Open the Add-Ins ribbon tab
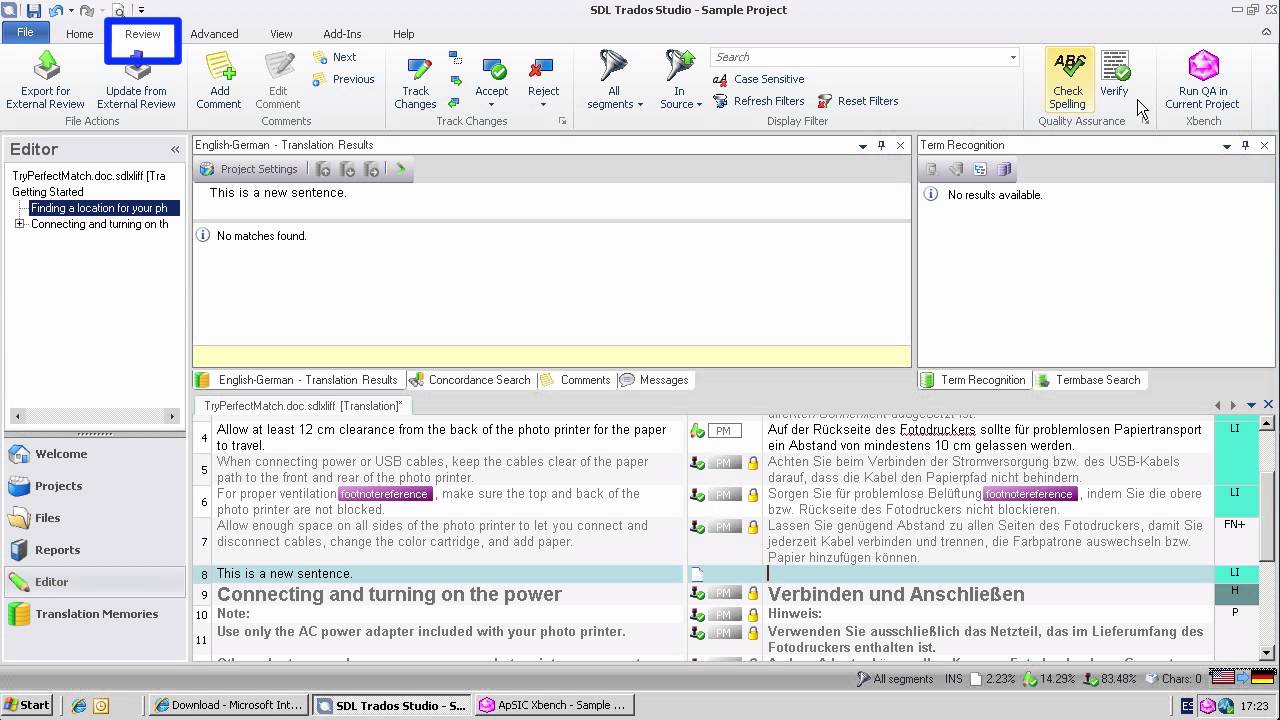 (342, 34)
